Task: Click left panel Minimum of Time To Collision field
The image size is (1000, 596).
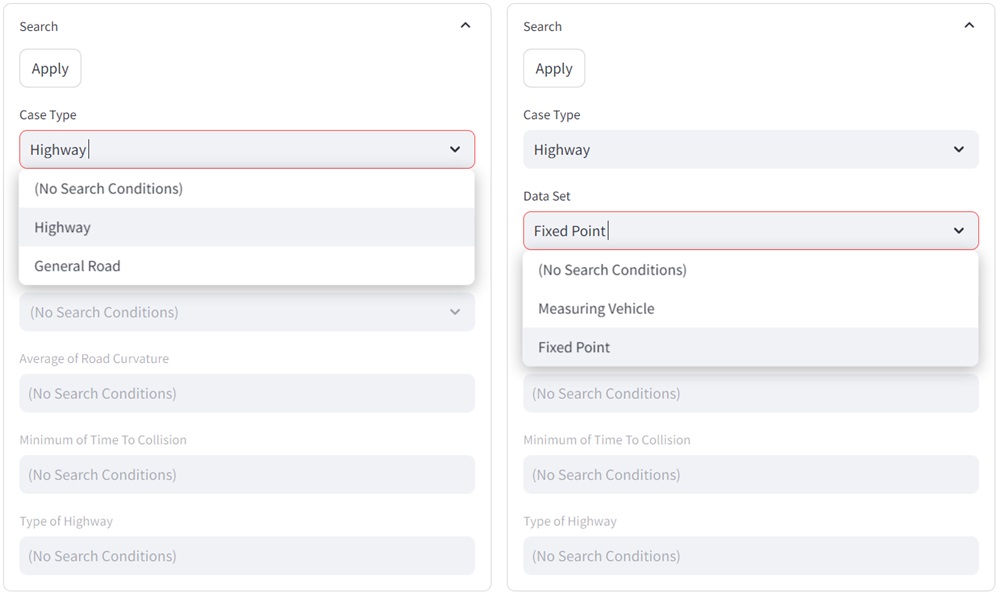Action: coord(246,475)
